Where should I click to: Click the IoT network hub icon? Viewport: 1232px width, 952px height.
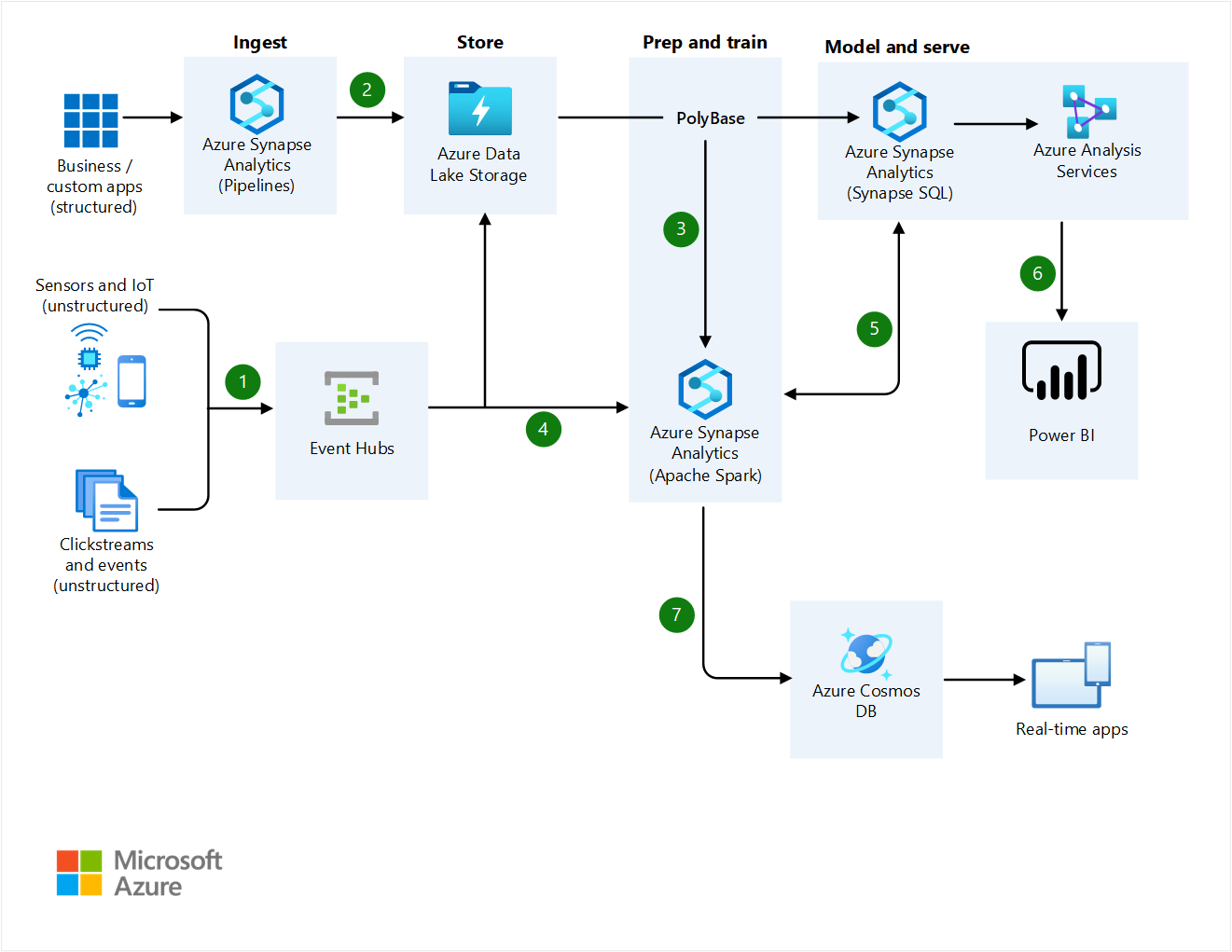click(84, 395)
